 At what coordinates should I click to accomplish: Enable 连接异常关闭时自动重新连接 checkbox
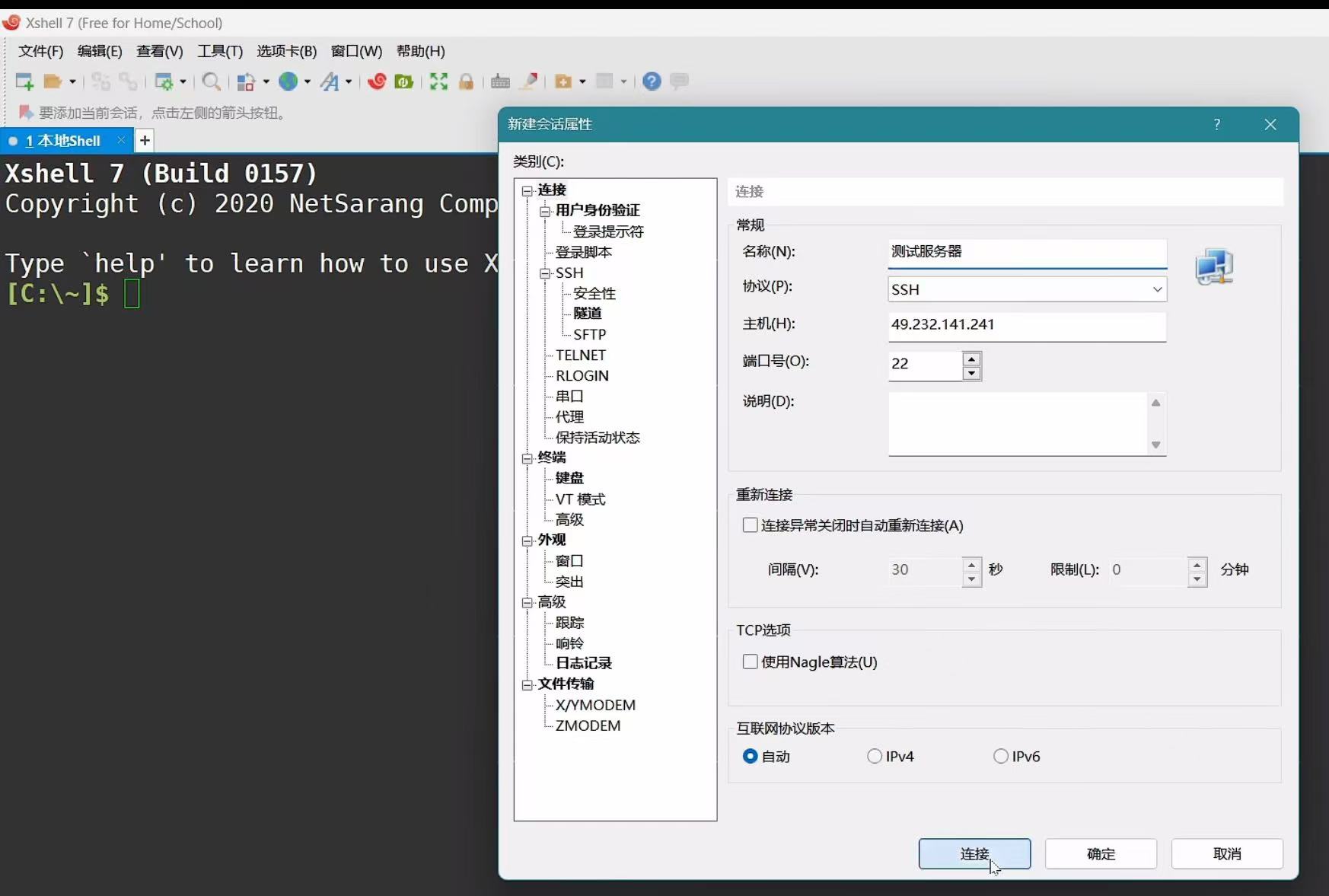[751, 525]
